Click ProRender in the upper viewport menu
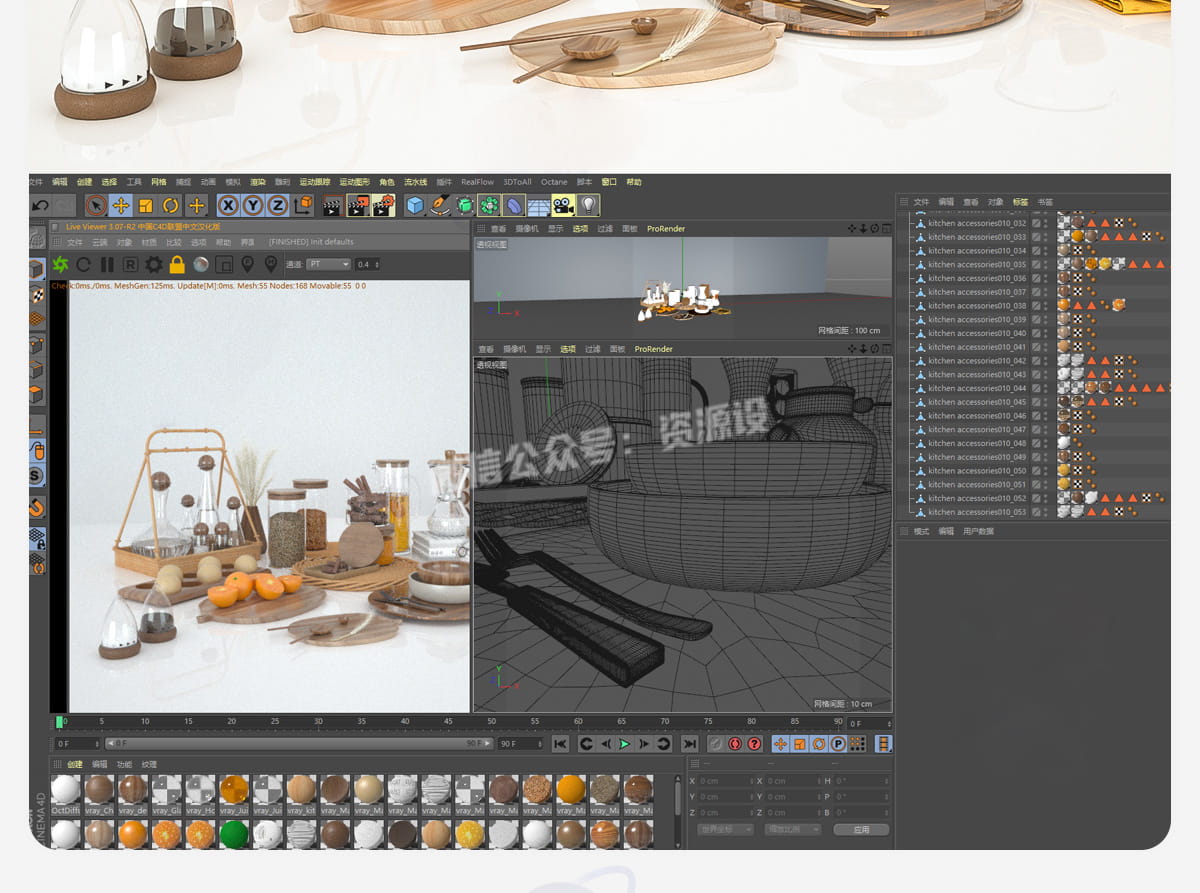 (x=666, y=229)
